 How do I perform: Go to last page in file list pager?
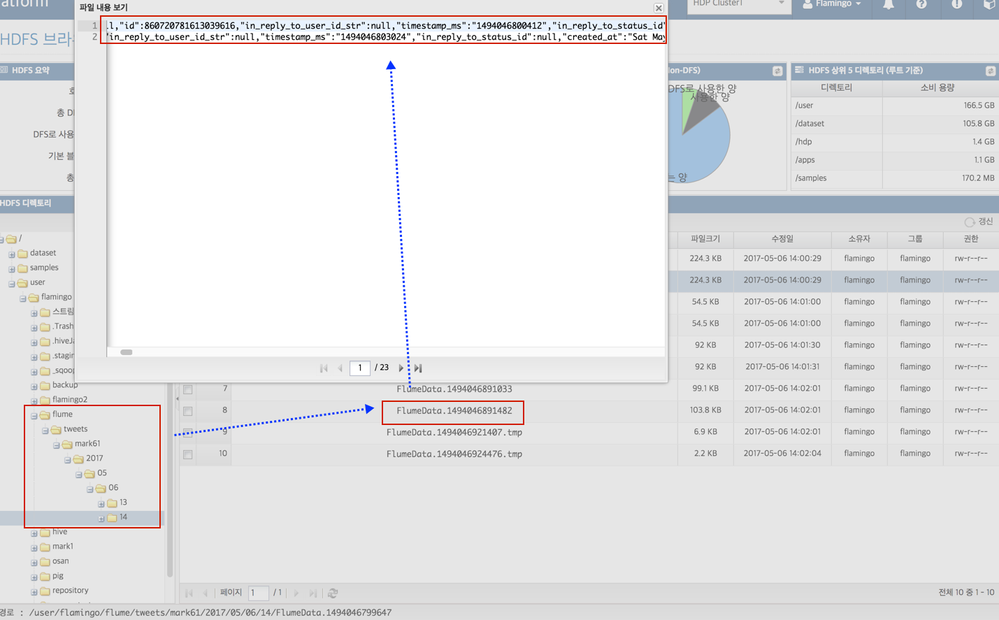point(313,593)
